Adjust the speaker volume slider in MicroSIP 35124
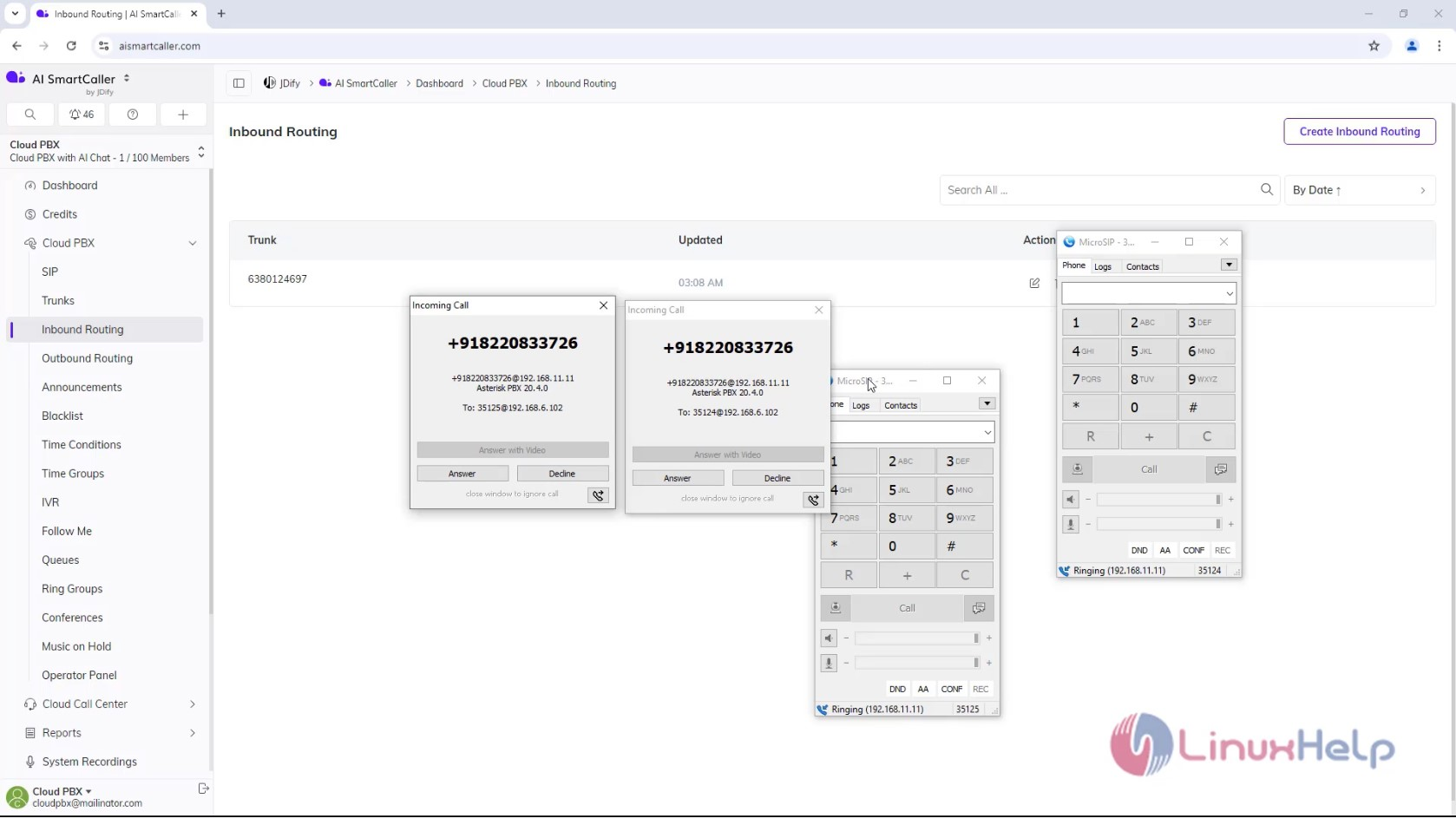This screenshot has width=1456, height=818. (x=1159, y=500)
